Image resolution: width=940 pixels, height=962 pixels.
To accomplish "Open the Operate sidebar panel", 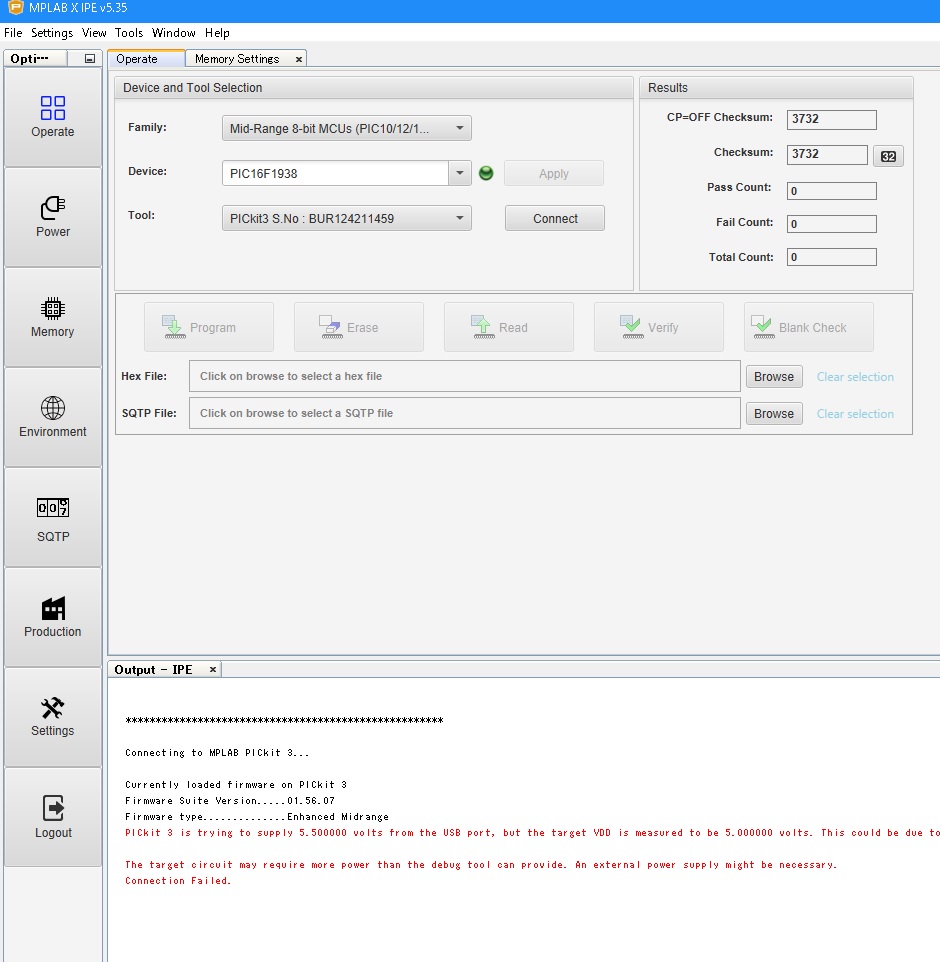I will [53, 117].
